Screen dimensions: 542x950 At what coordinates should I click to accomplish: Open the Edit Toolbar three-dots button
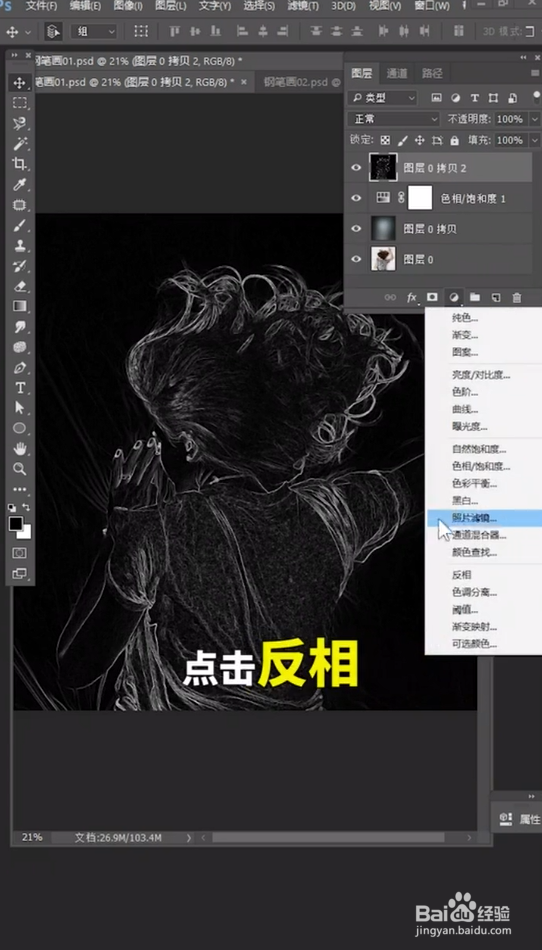click(20, 490)
